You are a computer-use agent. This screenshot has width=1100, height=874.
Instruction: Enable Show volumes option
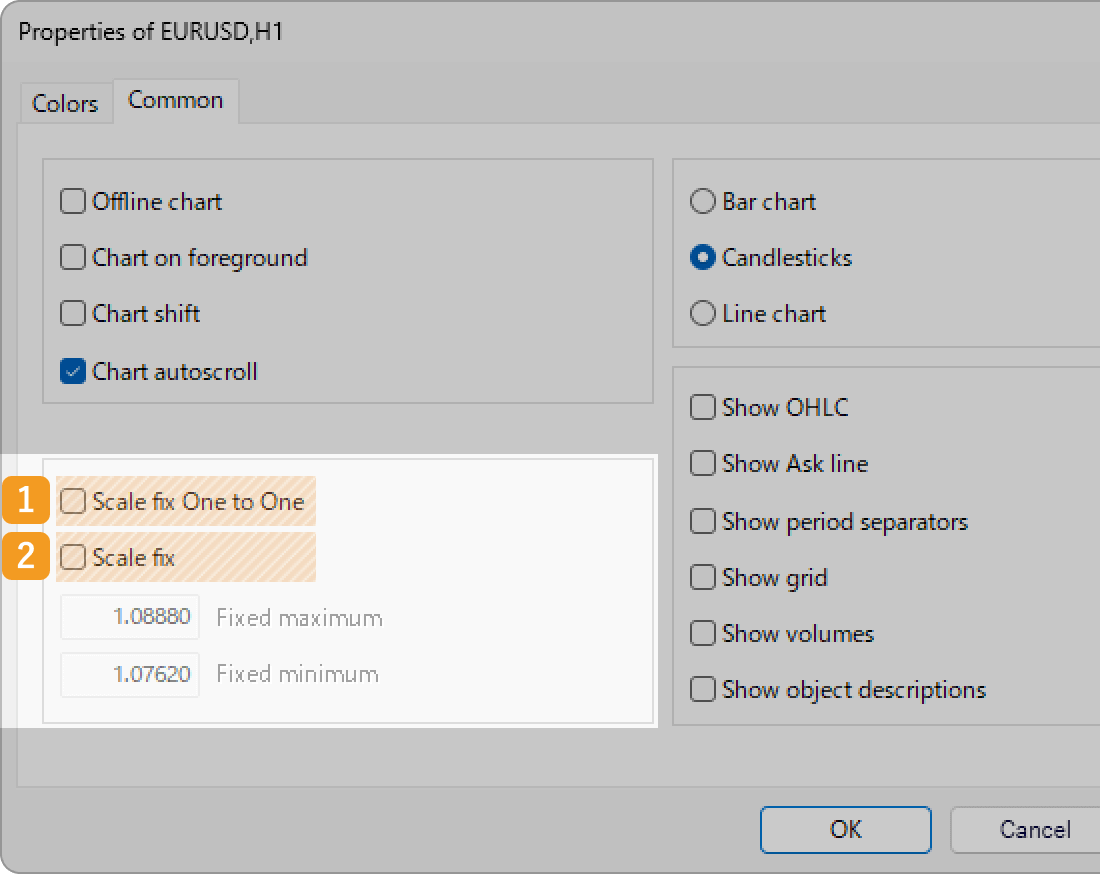(704, 634)
